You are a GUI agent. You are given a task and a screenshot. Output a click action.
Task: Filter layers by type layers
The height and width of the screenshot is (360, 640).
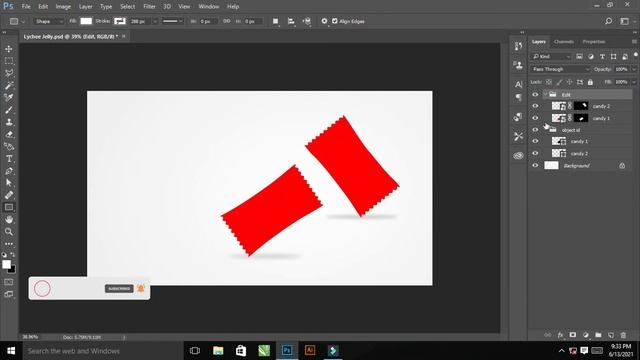tap(602, 56)
